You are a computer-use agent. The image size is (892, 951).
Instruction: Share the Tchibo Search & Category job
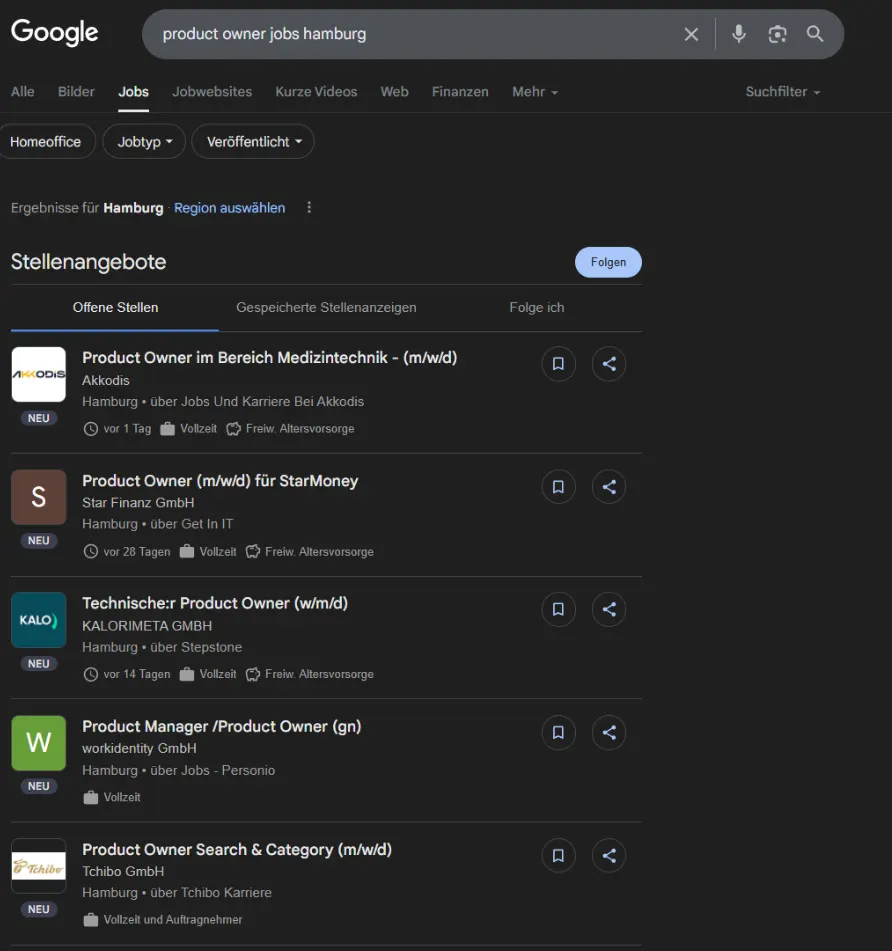(609, 856)
